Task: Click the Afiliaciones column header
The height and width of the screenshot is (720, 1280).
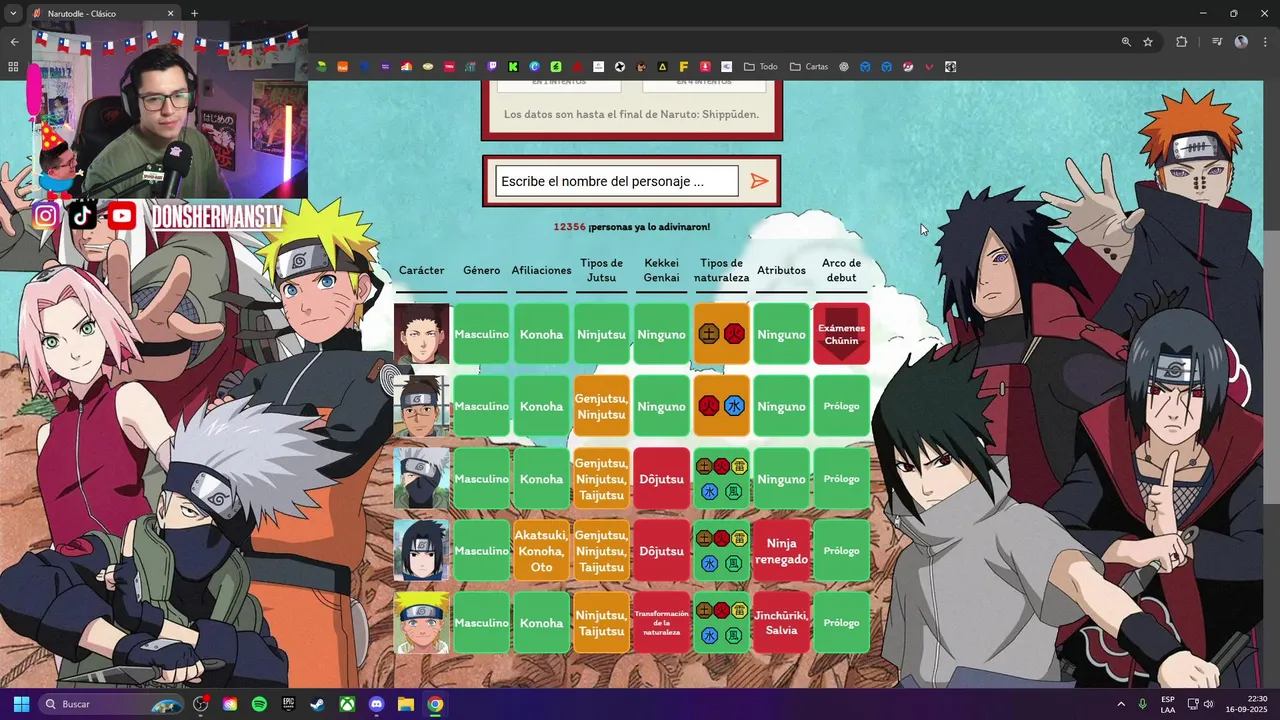Action: 541,271
